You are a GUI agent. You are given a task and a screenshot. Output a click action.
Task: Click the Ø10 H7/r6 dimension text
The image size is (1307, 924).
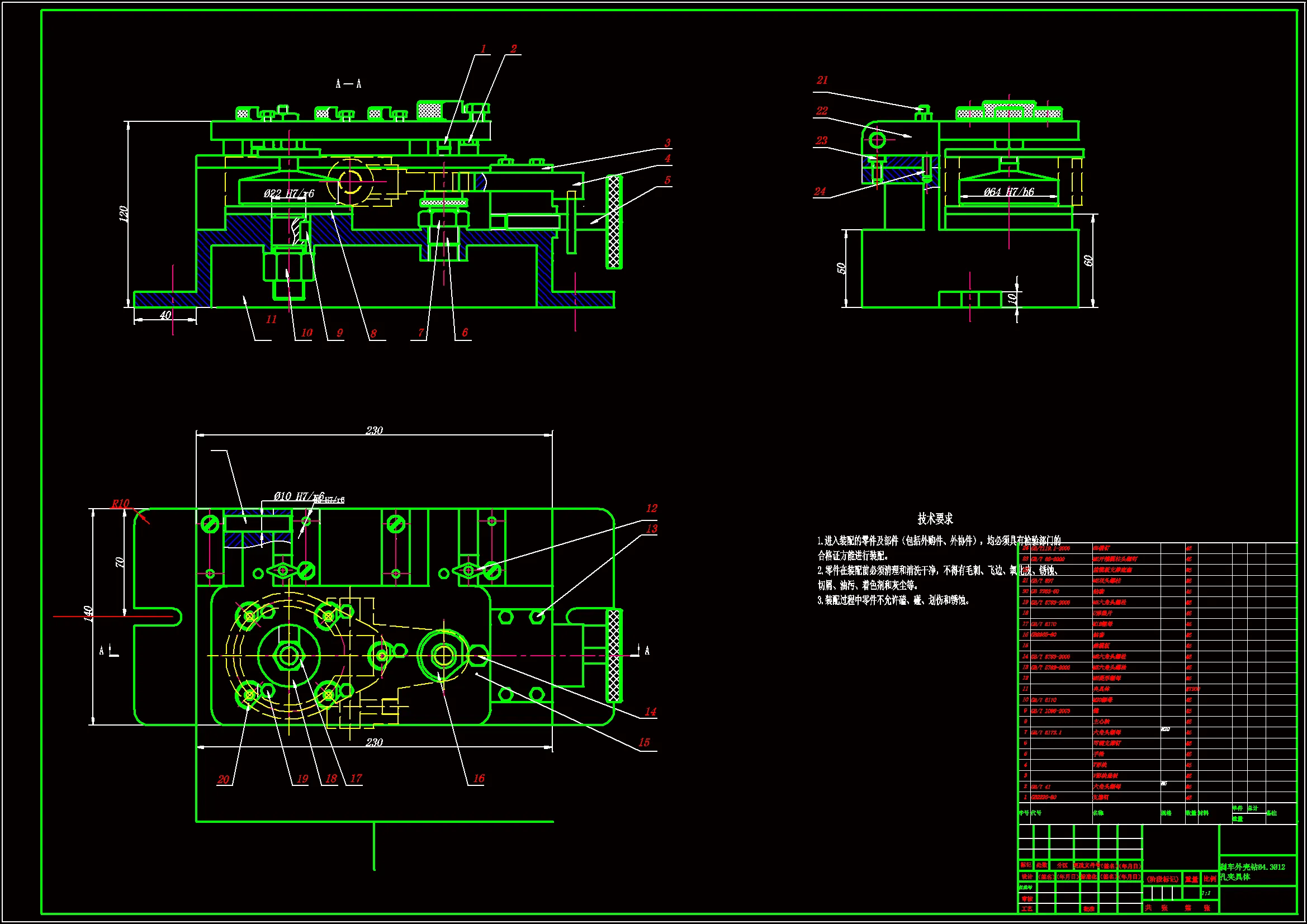click(299, 496)
